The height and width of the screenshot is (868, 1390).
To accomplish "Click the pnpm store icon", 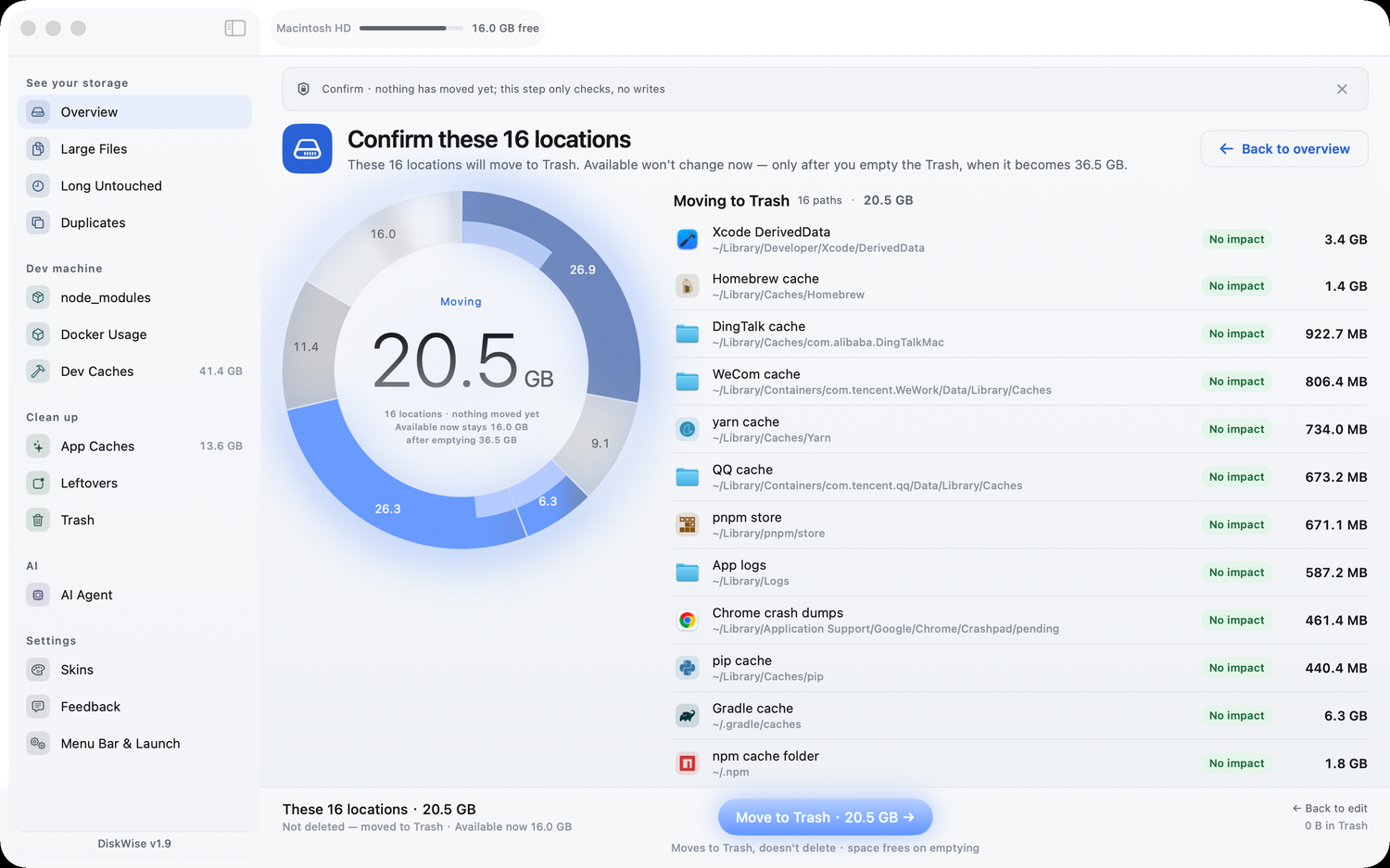I will (x=688, y=525).
